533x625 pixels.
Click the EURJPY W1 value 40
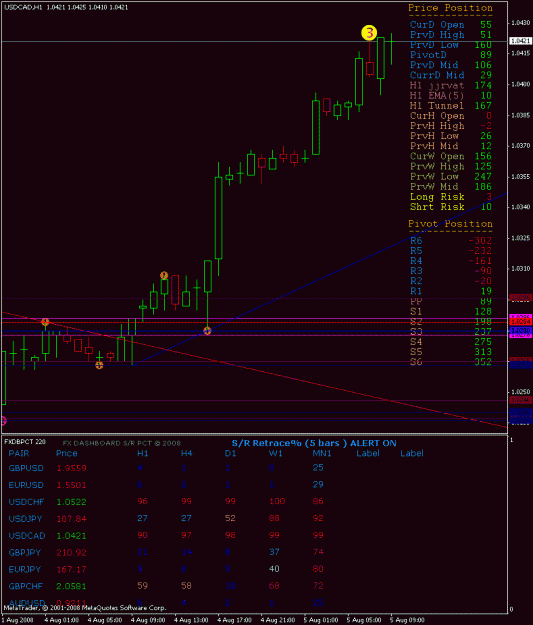tap(274, 569)
